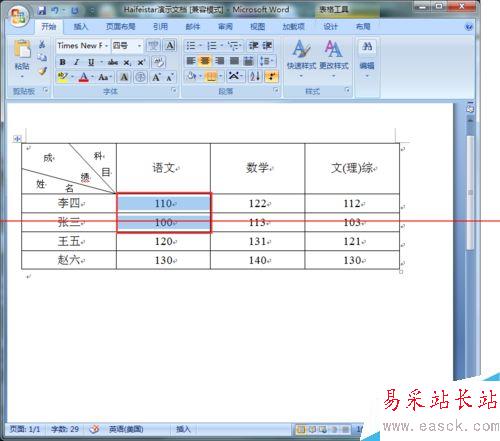The image size is (500, 441).
Task: Launch the Paragraph dialog box expander
Action: click(x=276, y=90)
